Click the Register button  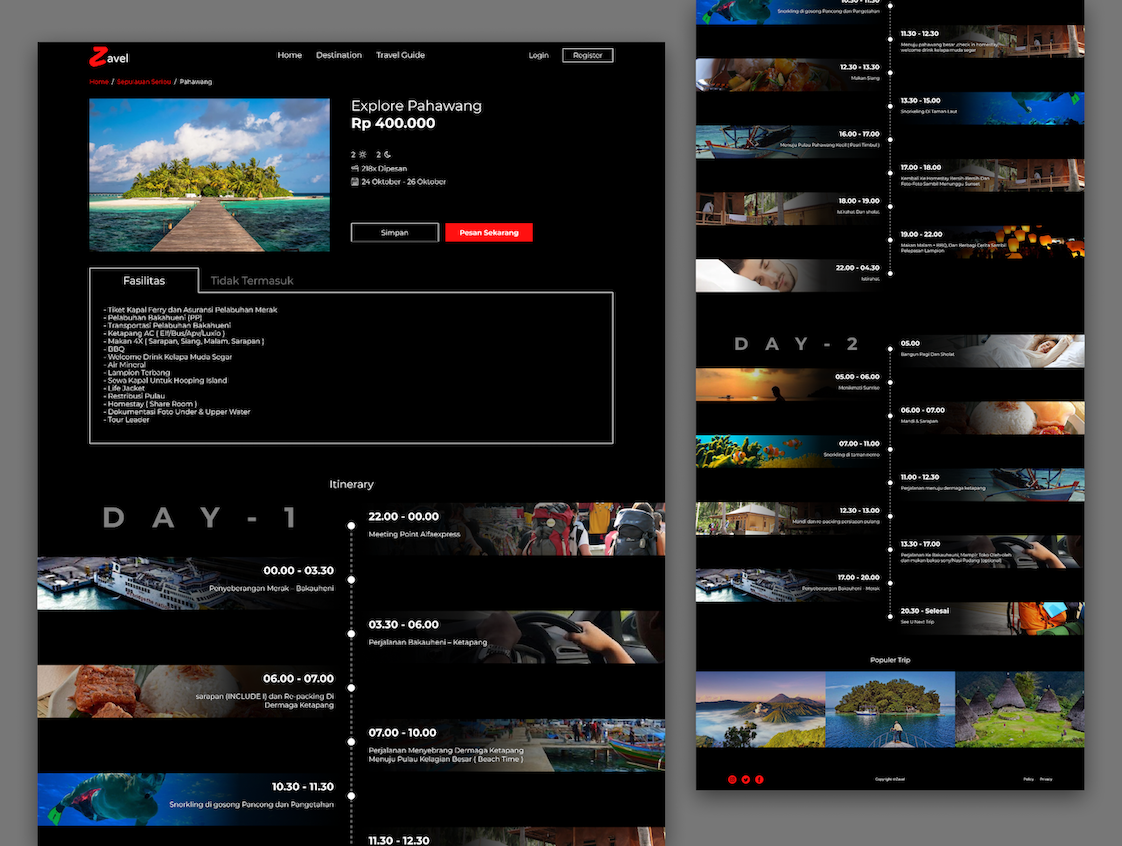[587, 55]
